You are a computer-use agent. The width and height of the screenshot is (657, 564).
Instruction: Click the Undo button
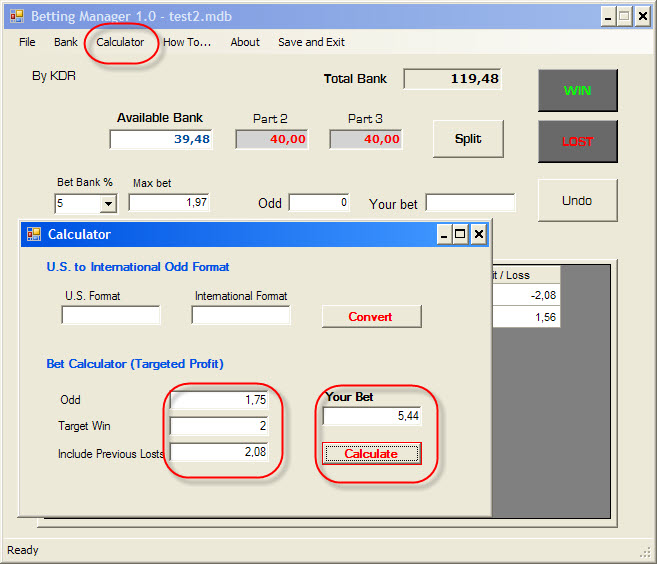coord(577,201)
